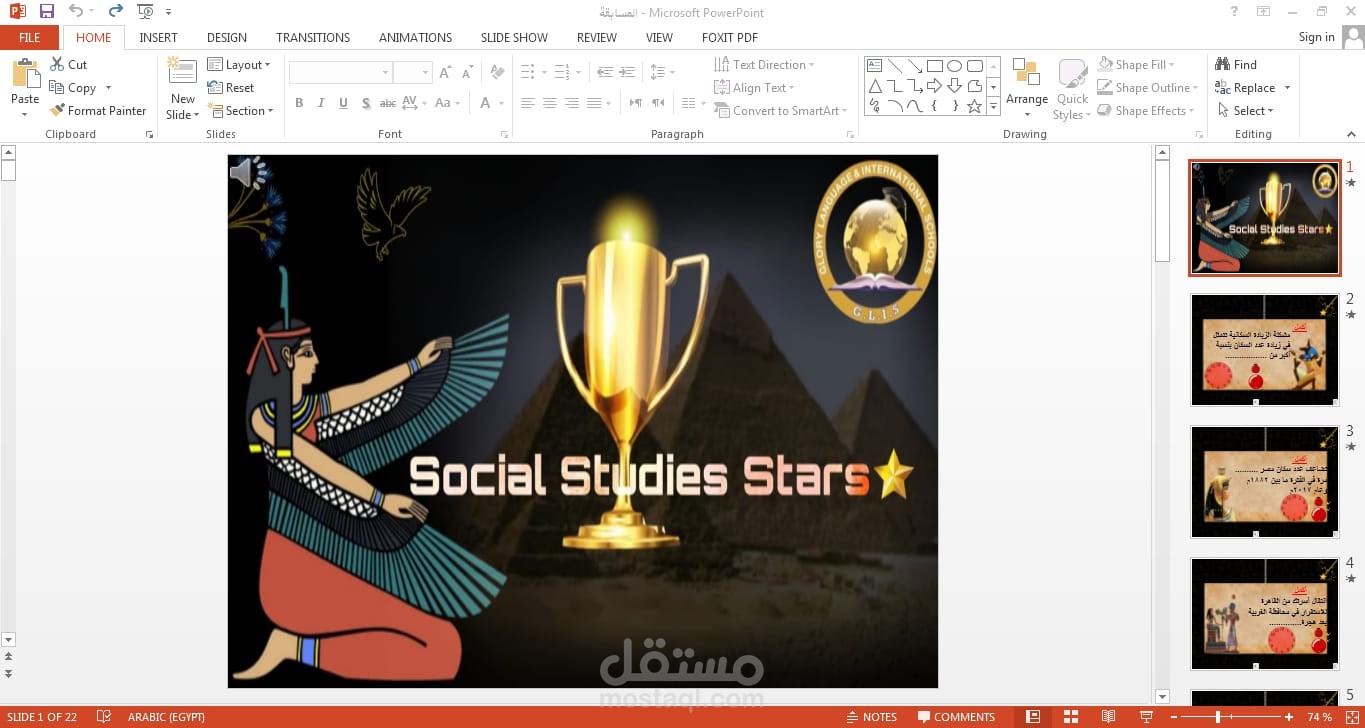Start slide show from beginning icon in quick access
Image resolution: width=1365 pixels, height=728 pixels.
coord(145,12)
